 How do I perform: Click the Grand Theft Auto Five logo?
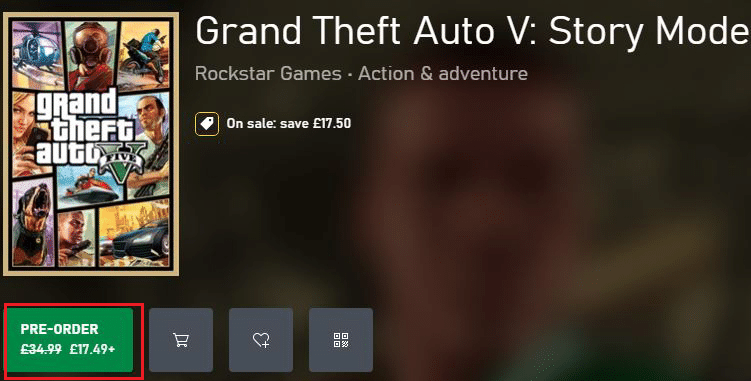pos(90,132)
